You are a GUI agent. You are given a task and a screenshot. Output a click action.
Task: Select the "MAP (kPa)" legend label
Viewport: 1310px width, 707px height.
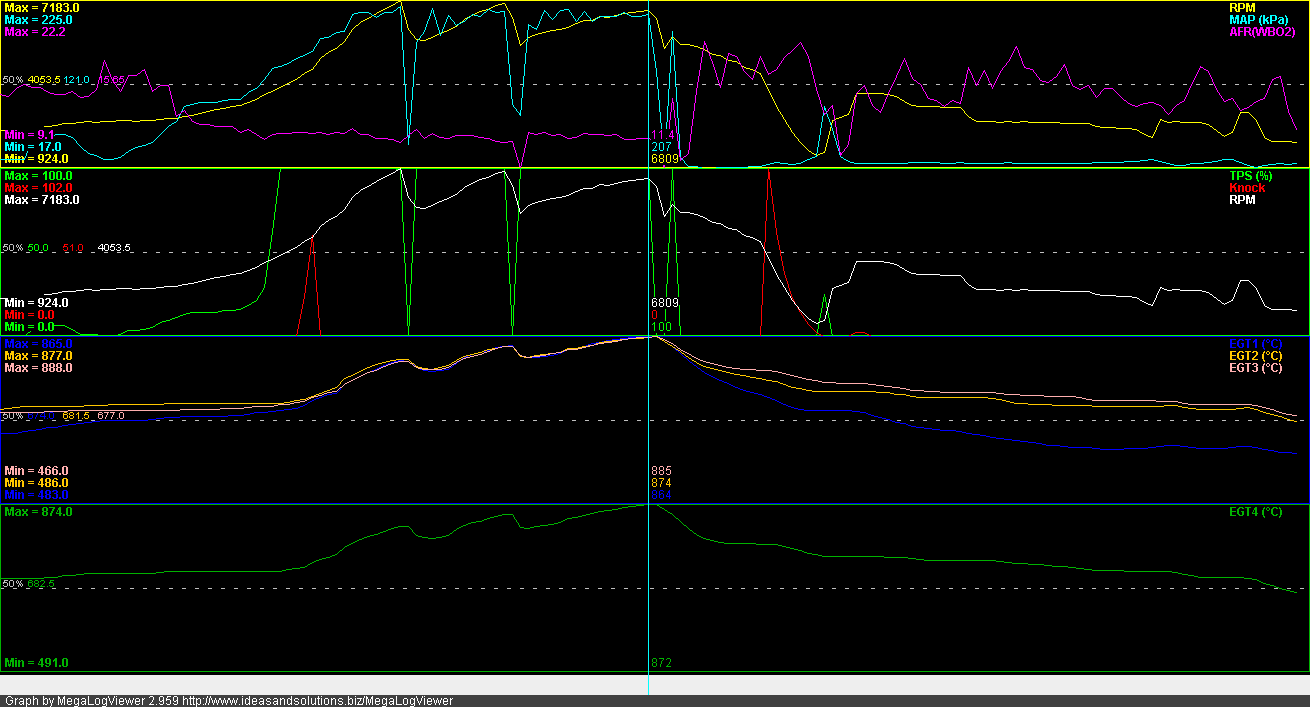tap(1258, 20)
